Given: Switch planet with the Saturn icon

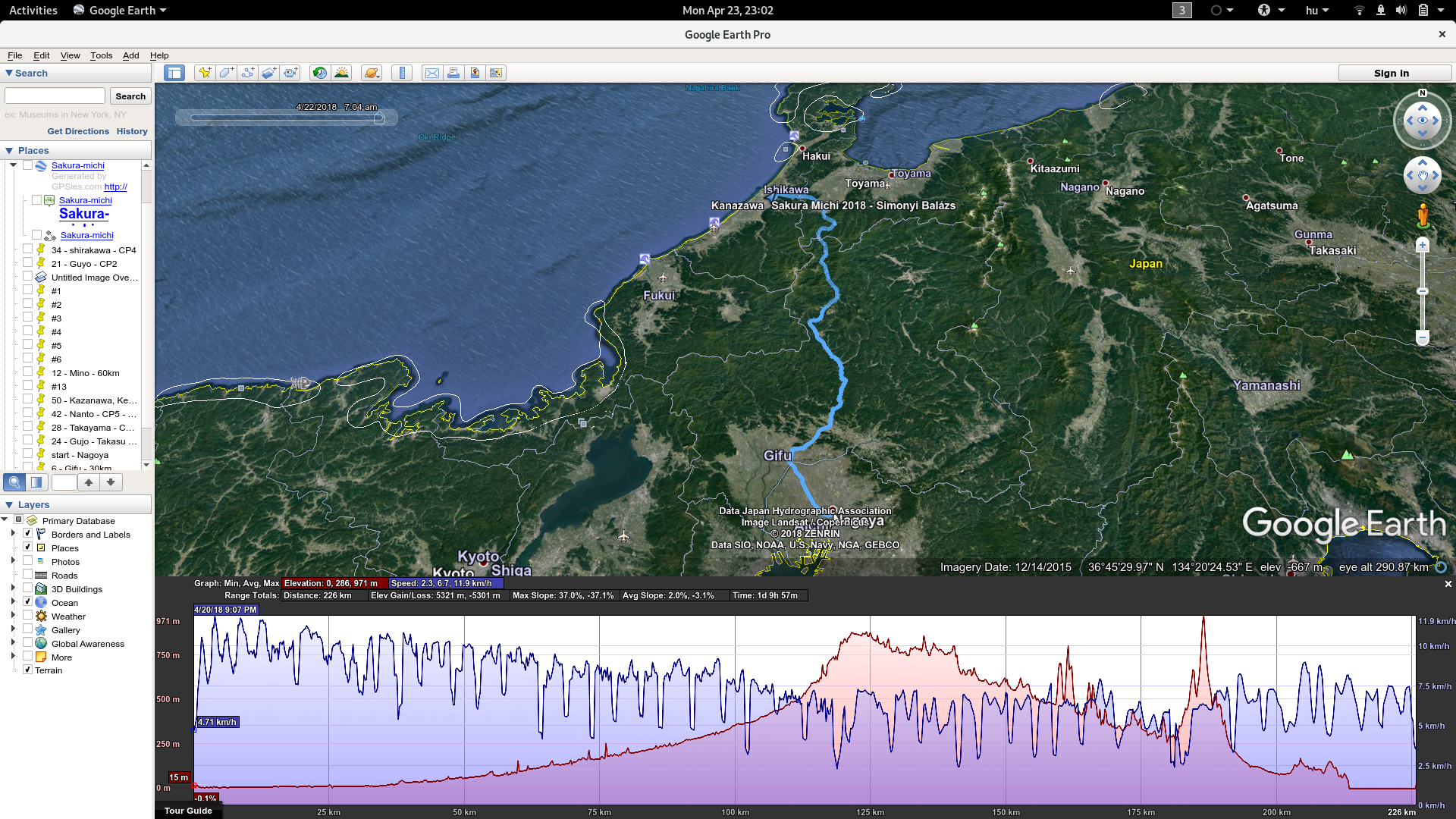Looking at the screenshot, I should pos(371,73).
